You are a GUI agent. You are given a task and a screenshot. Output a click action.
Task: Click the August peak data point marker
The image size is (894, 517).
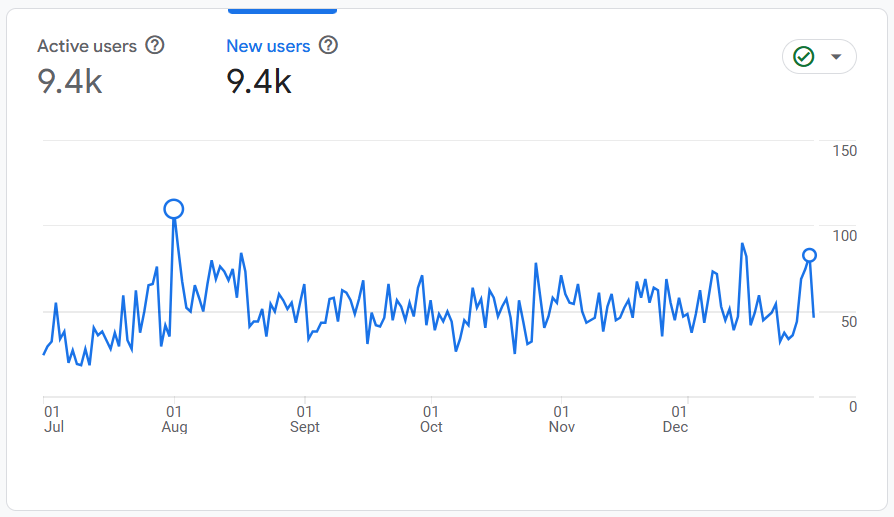174,209
